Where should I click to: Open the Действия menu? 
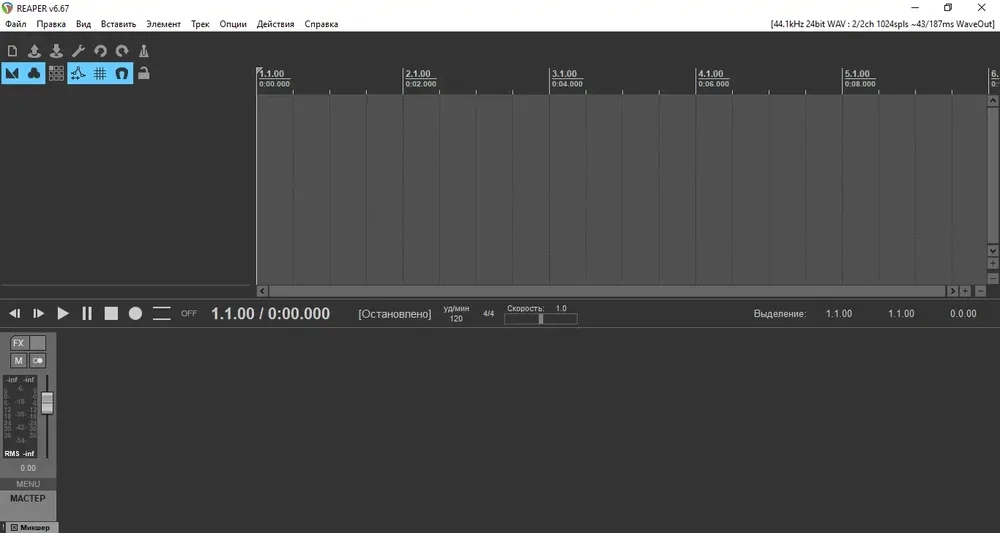click(x=276, y=24)
